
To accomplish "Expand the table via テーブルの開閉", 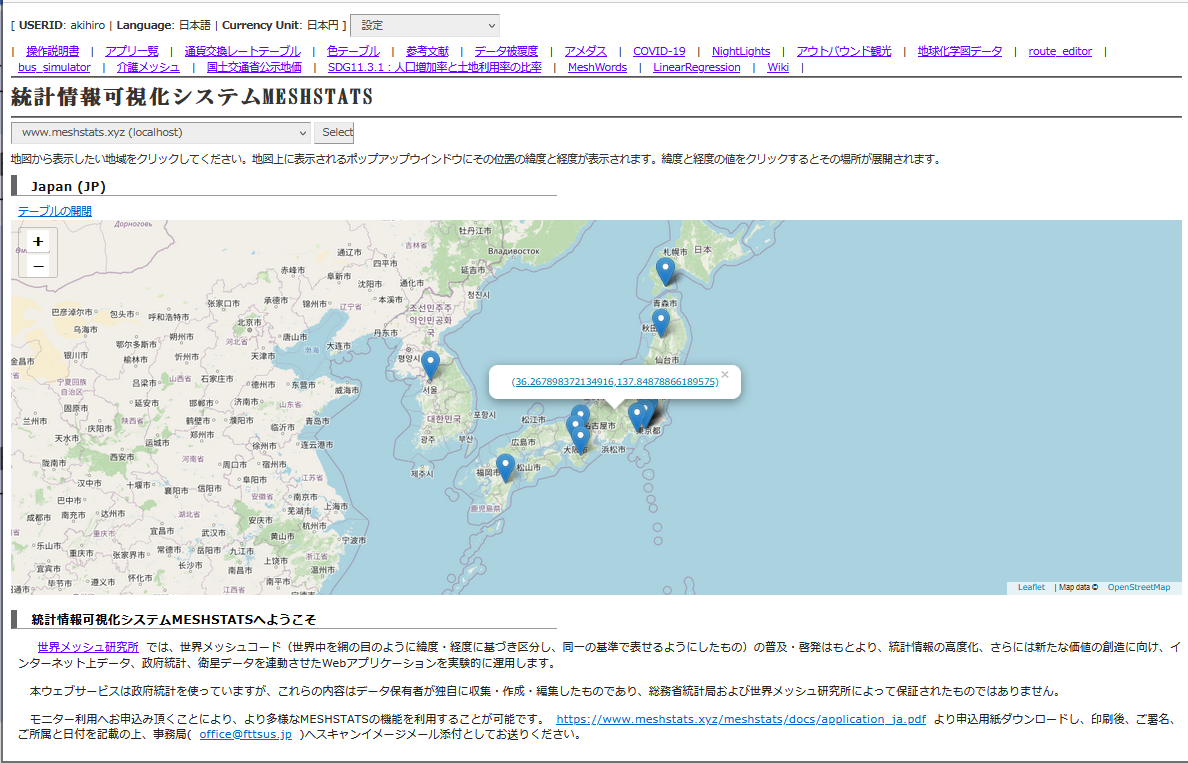I will pos(54,211).
